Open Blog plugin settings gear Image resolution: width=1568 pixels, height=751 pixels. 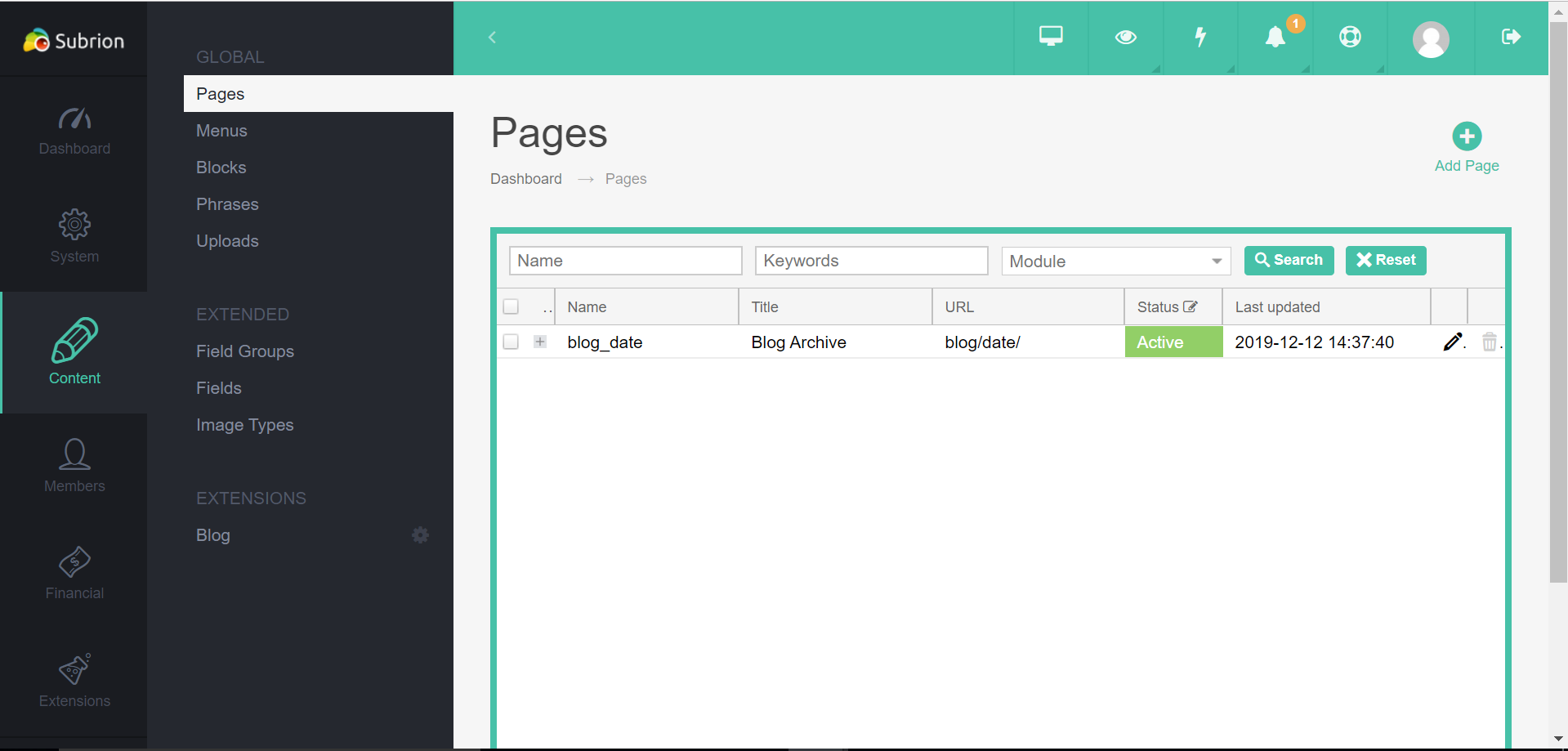(420, 535)
